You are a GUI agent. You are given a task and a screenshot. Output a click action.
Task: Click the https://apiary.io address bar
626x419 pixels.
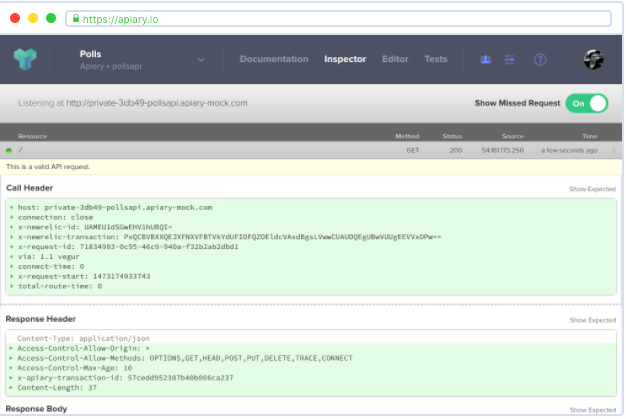(x=338, y=19)
